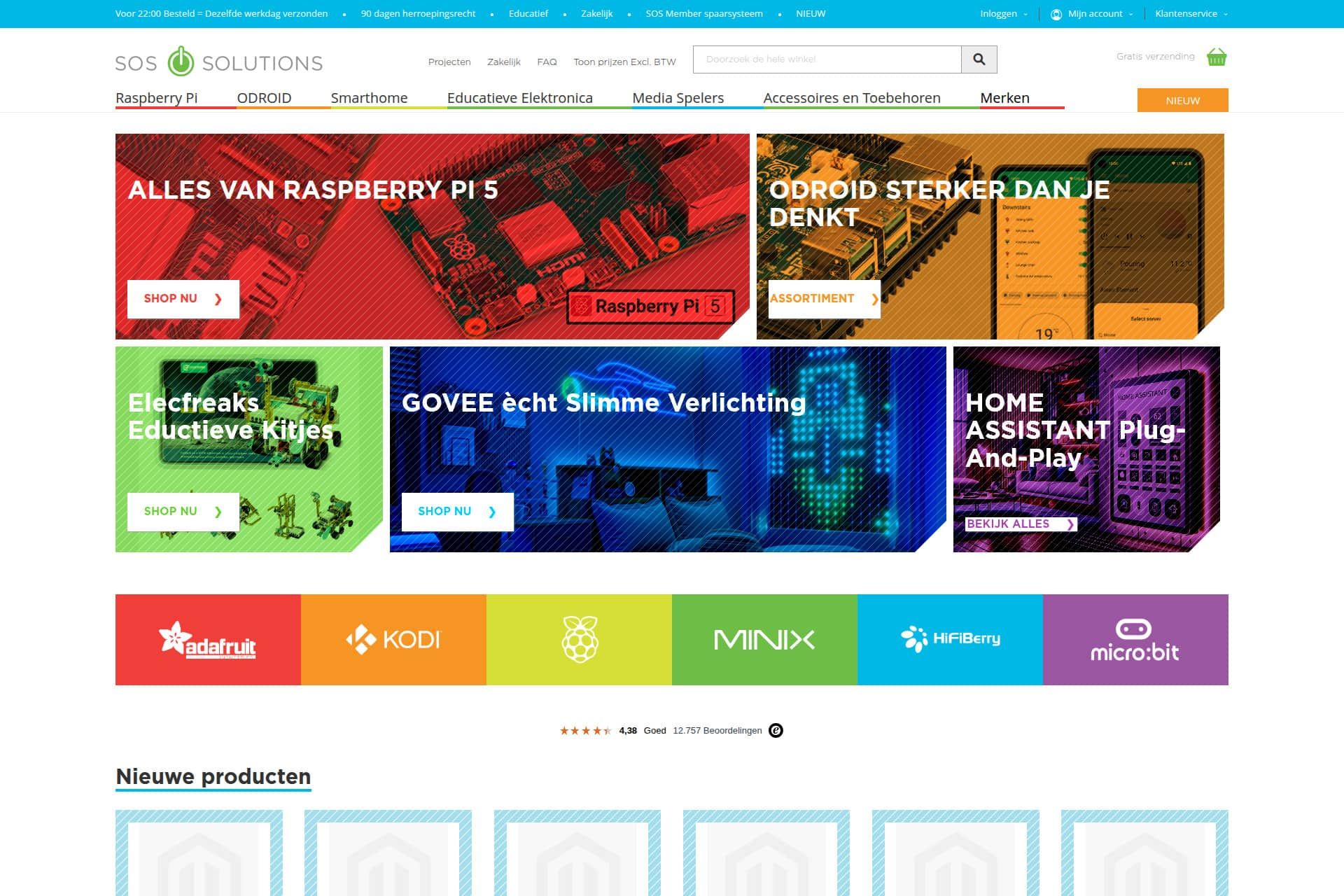Open the Raspberry Pi category menu

157,98
